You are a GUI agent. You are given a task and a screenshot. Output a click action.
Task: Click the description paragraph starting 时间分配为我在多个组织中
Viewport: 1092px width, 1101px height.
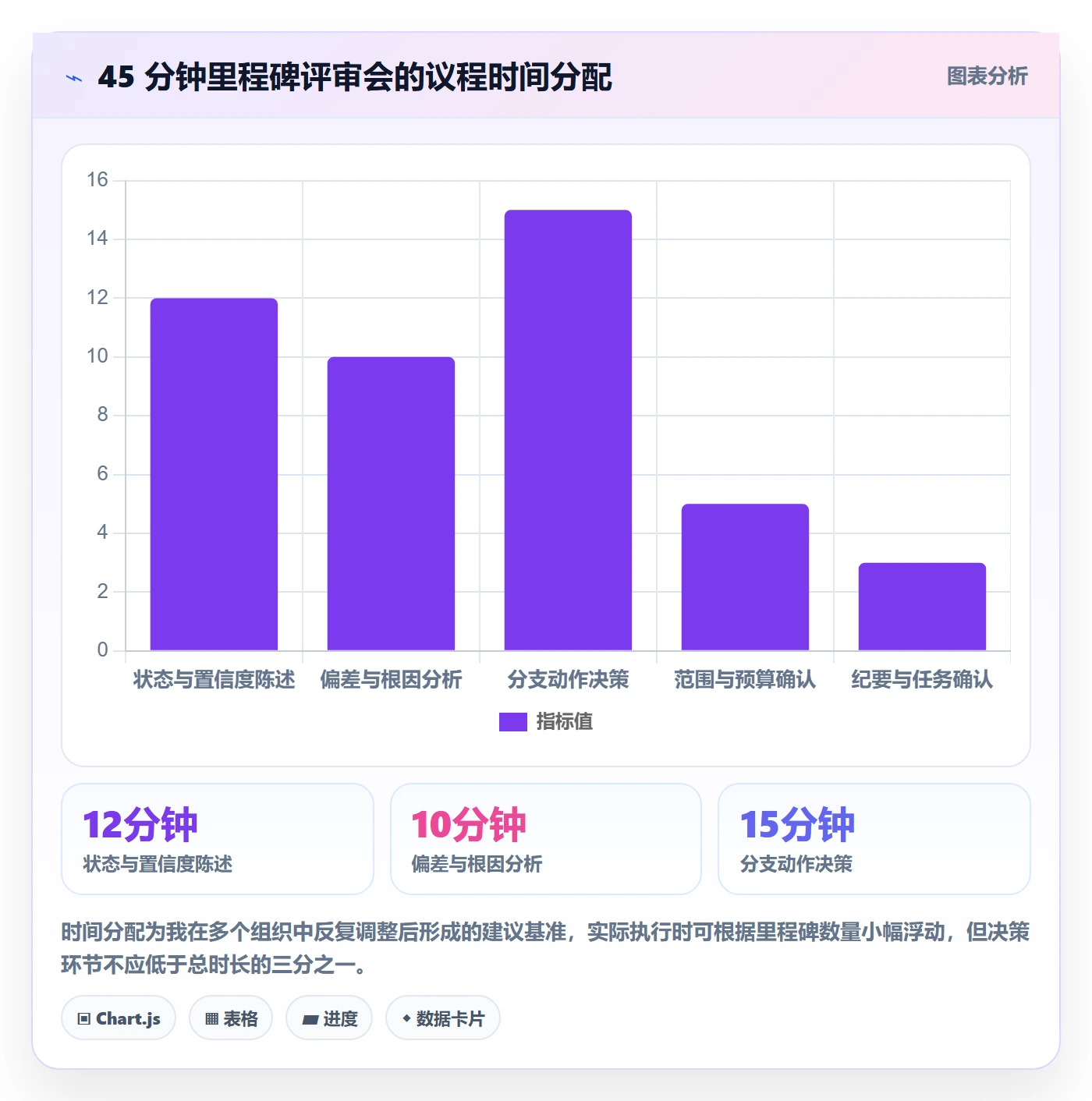coord(545,948)
